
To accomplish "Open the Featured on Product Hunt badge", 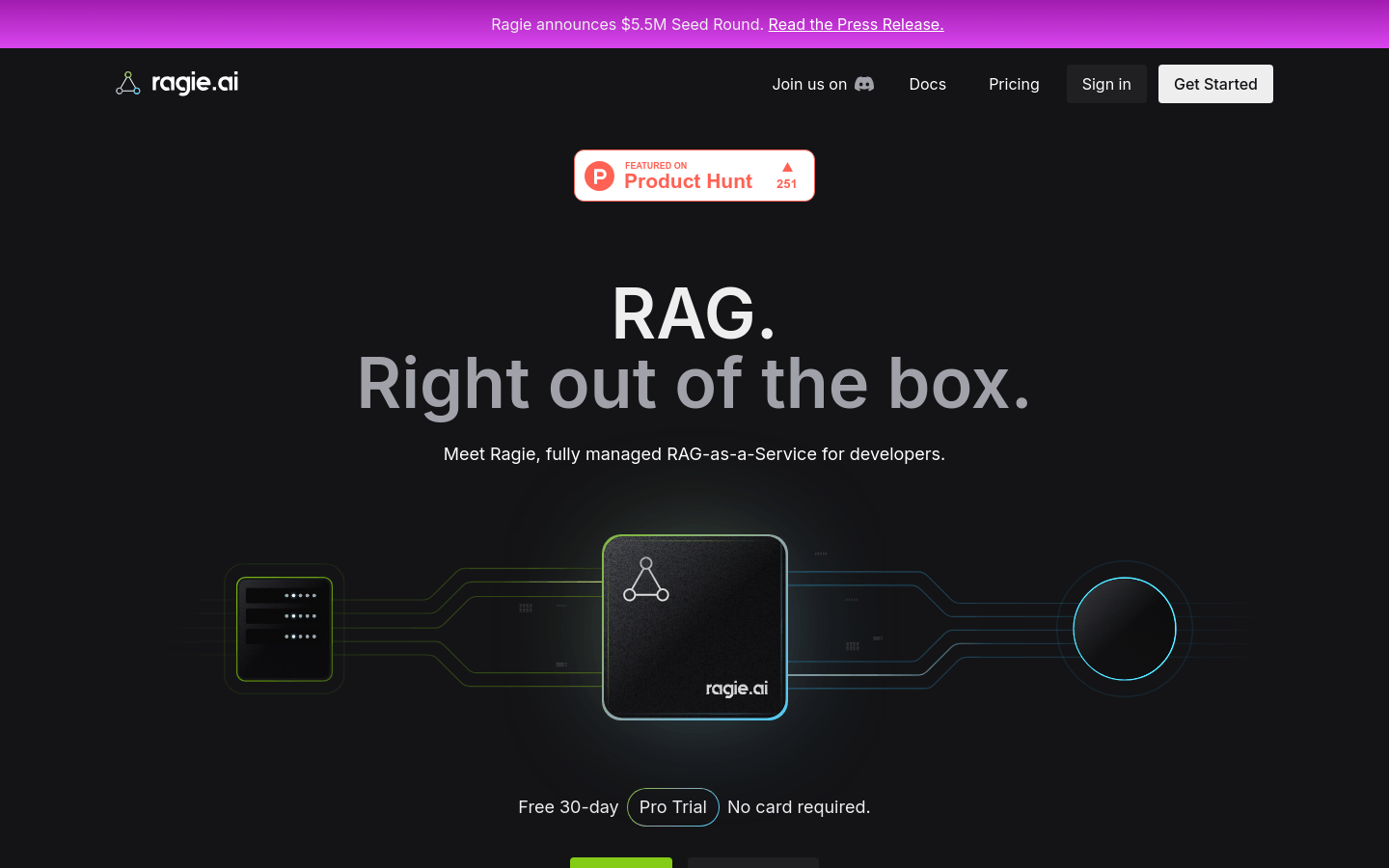I will click(x=694, y=176).
